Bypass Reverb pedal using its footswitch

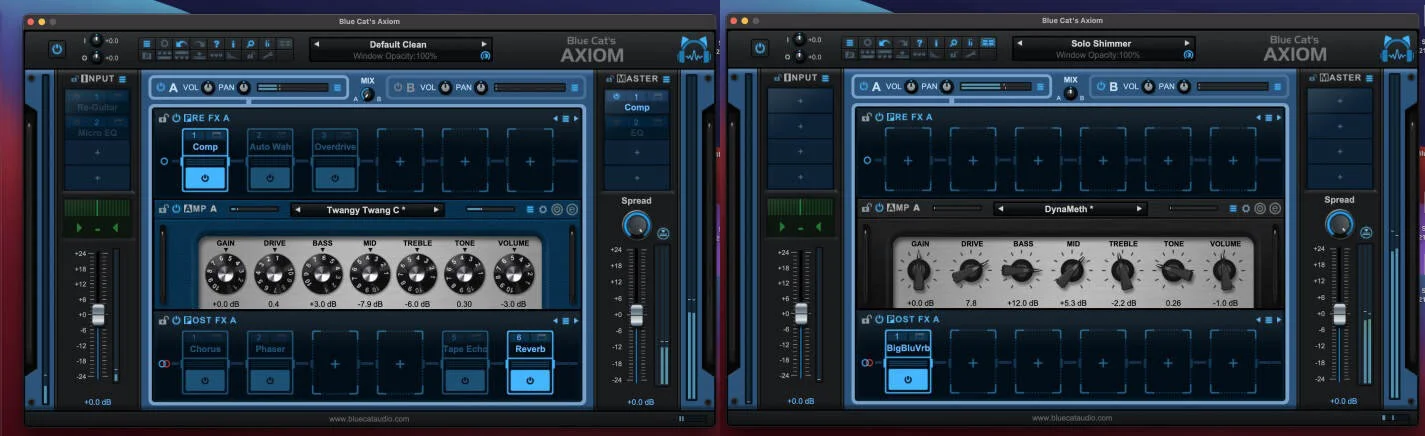click(530, 380)
